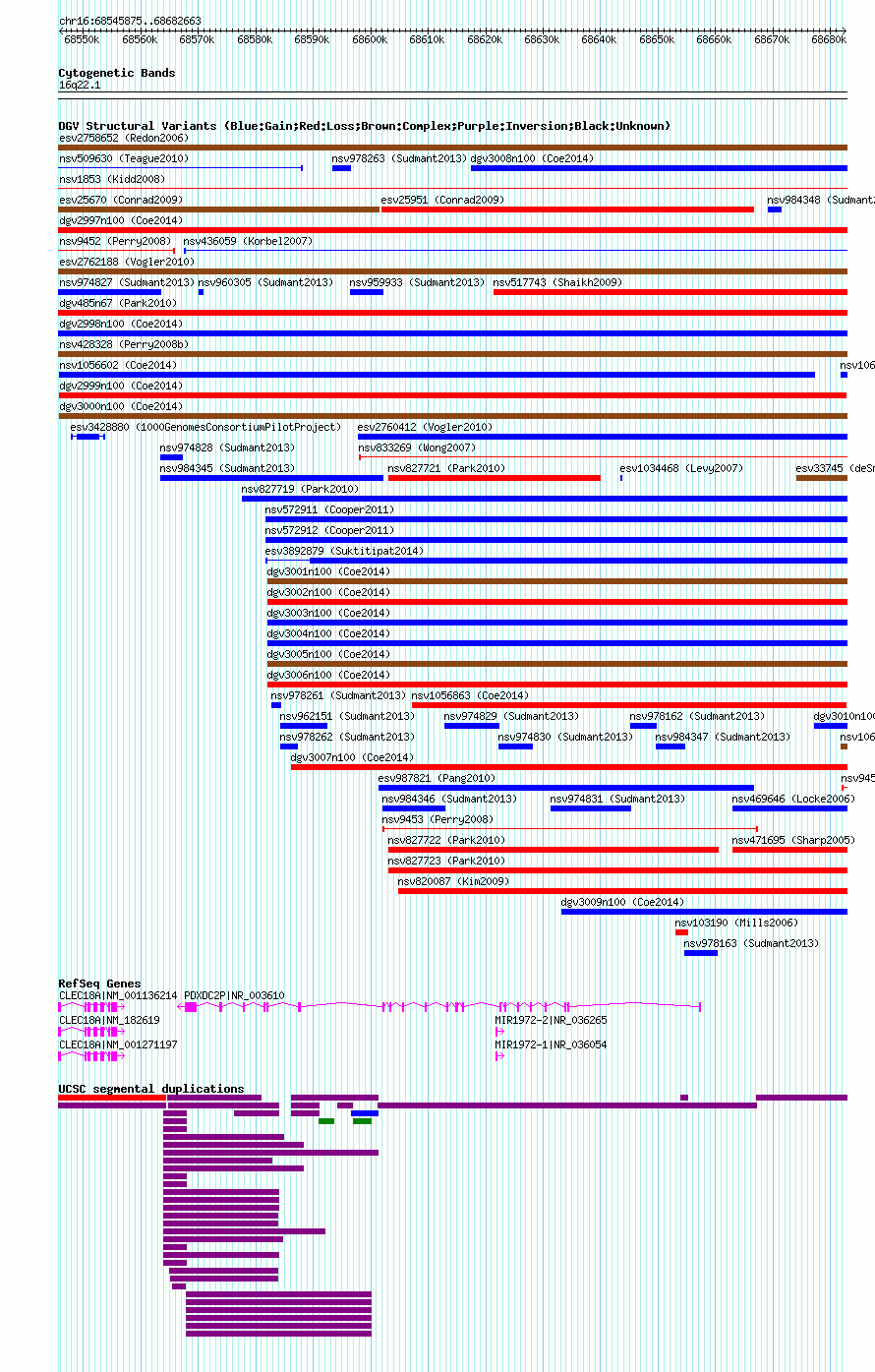
Task: Click nsv827722 (Park2010) label
Action: tap(446, 840)
